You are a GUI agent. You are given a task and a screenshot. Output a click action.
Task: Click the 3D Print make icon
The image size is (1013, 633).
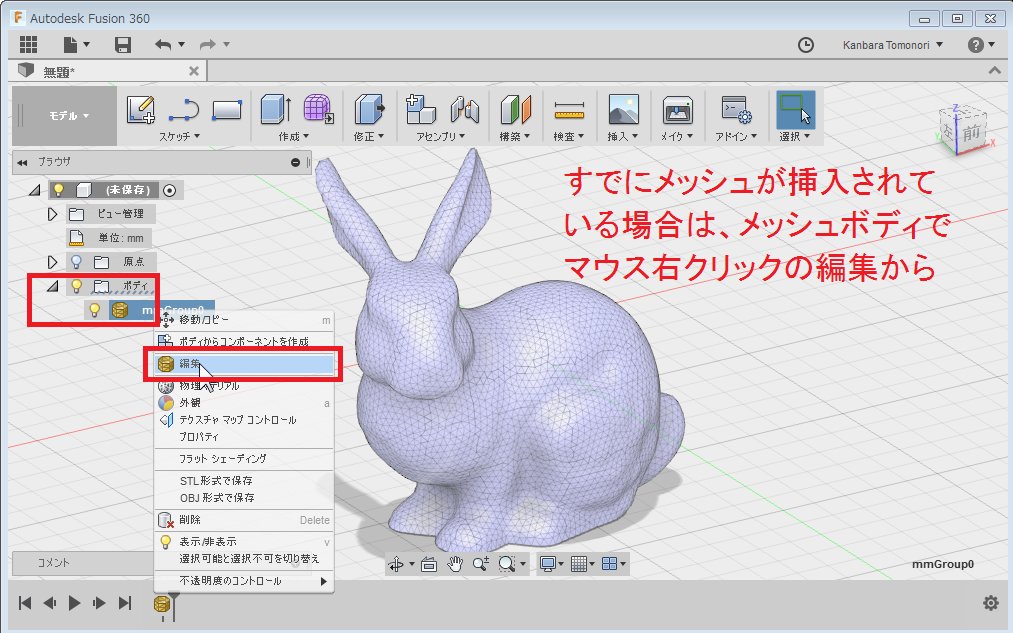[x=677, y=110]
